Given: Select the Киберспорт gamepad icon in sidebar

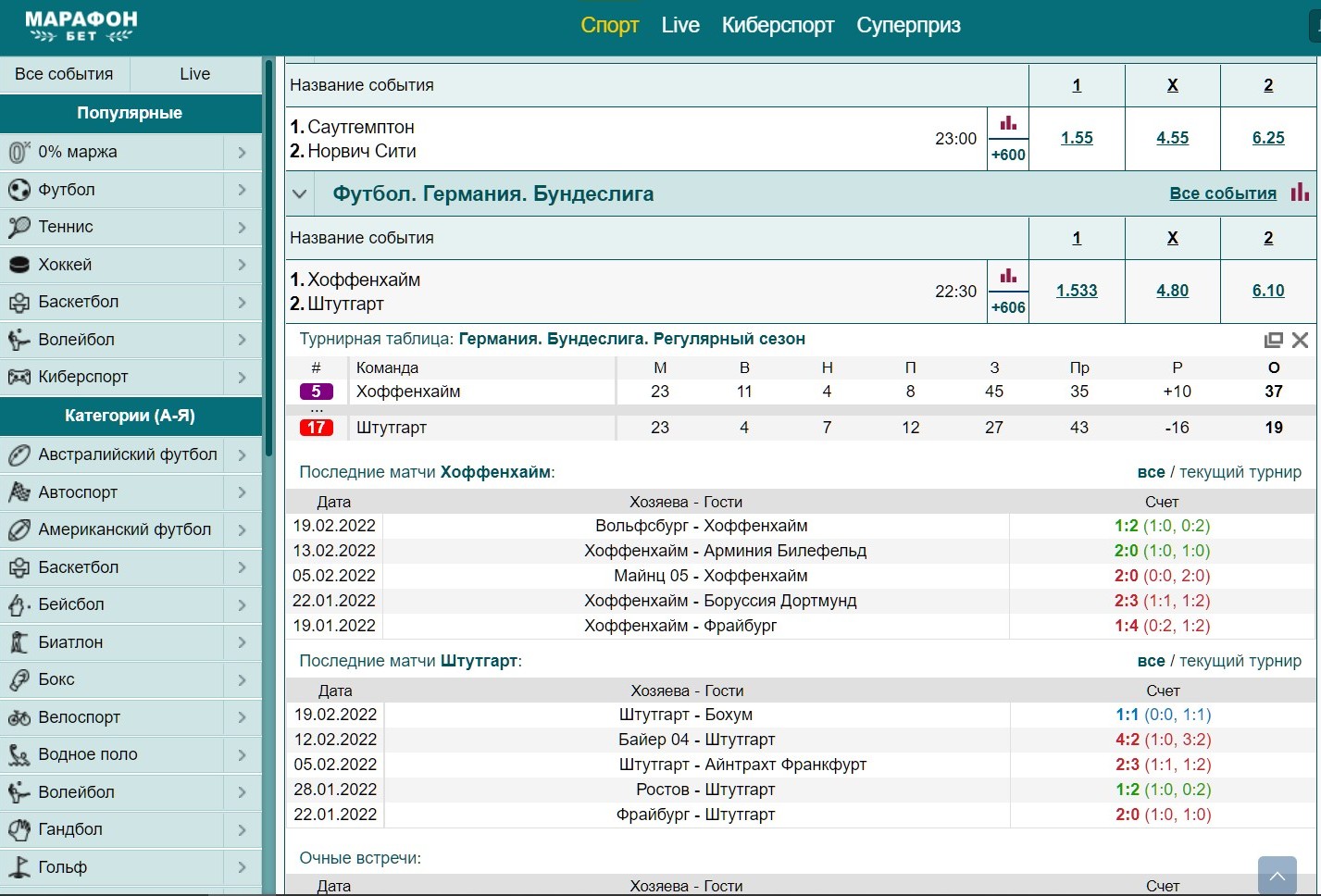Looking at the screenshot, I should point(19,377).
